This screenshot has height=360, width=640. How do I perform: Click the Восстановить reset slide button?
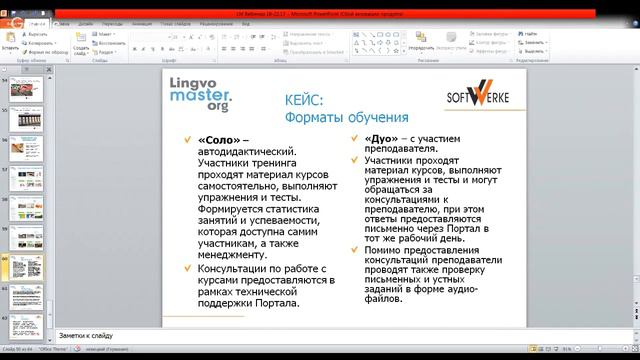click(x=108, y=43)
